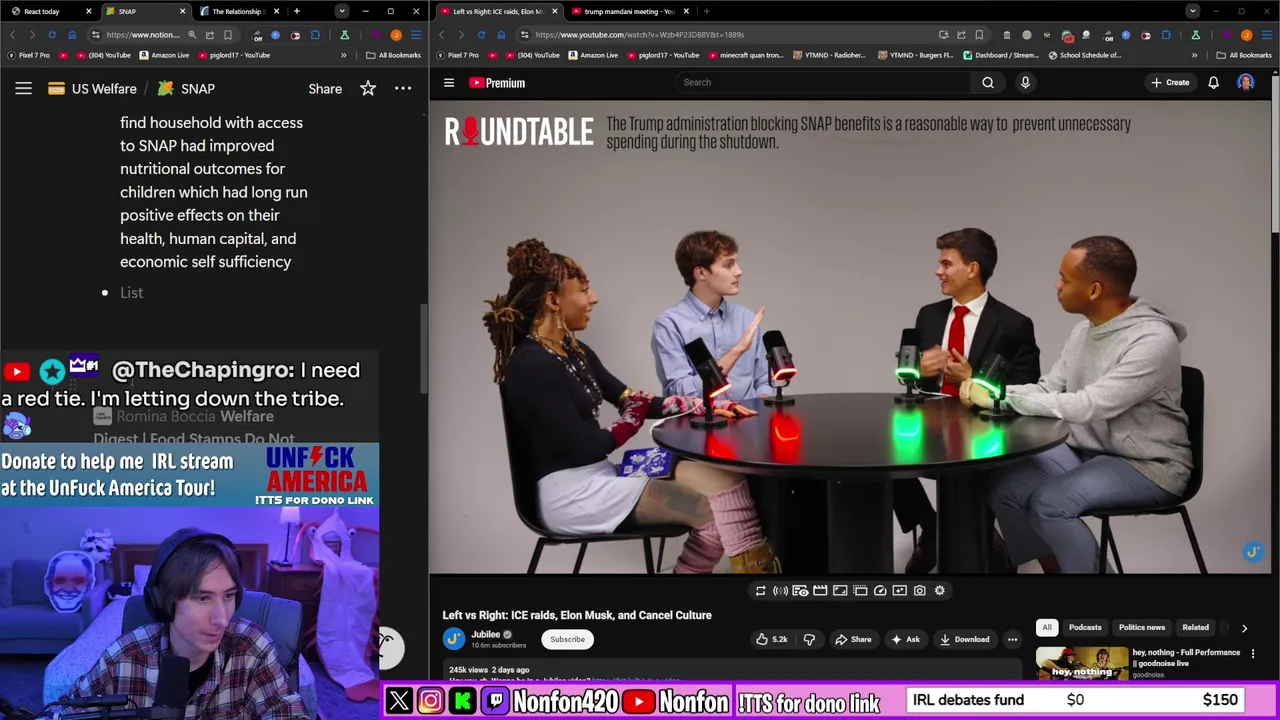Open the Notion page three-dot options menu

tap(403, 89)
